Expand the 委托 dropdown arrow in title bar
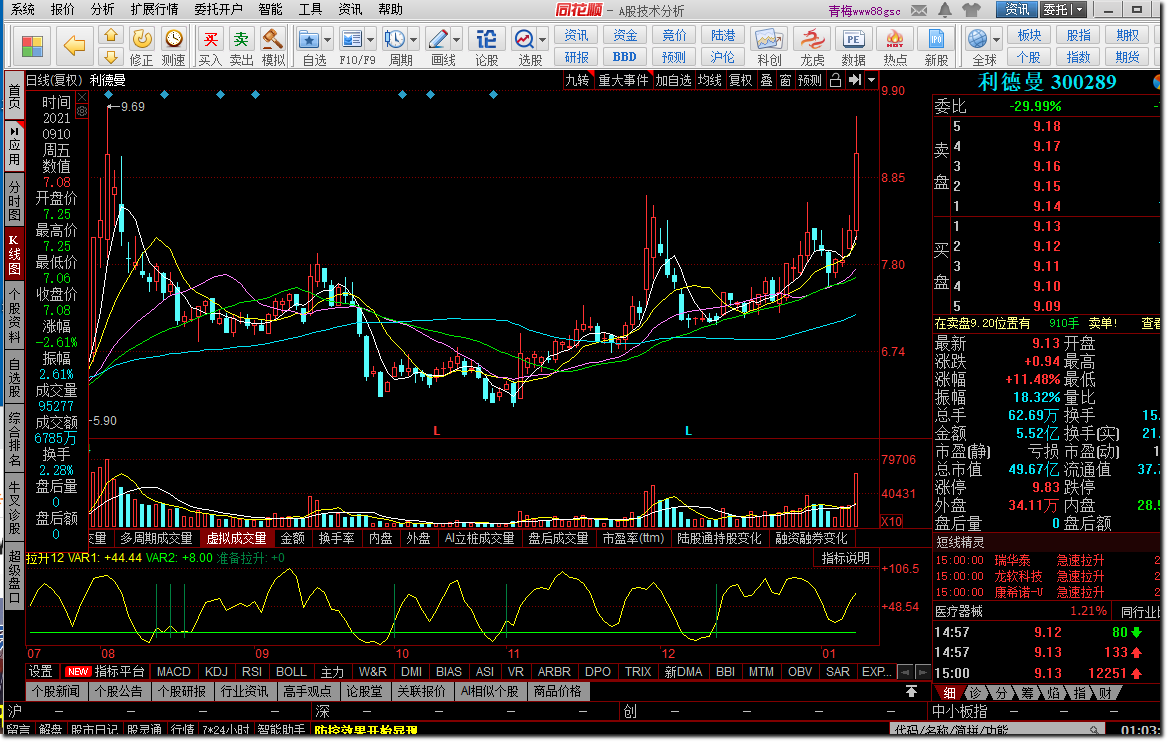This screenshot has width=1169, height=742. (x=1078, y=10)
